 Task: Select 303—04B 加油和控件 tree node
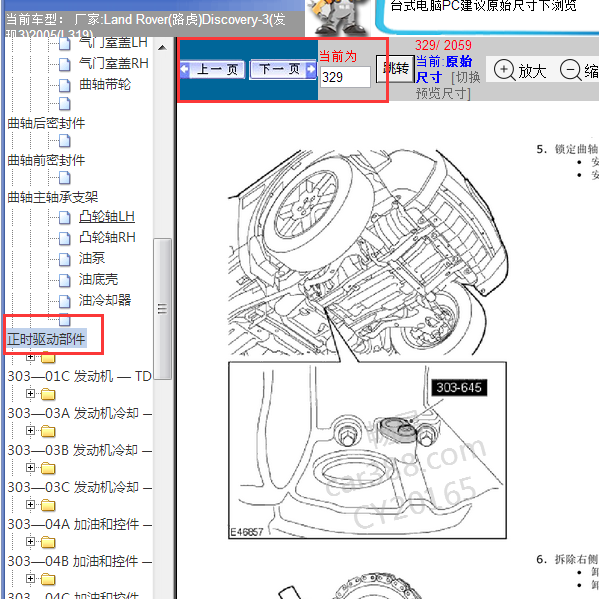pos(79,562)
